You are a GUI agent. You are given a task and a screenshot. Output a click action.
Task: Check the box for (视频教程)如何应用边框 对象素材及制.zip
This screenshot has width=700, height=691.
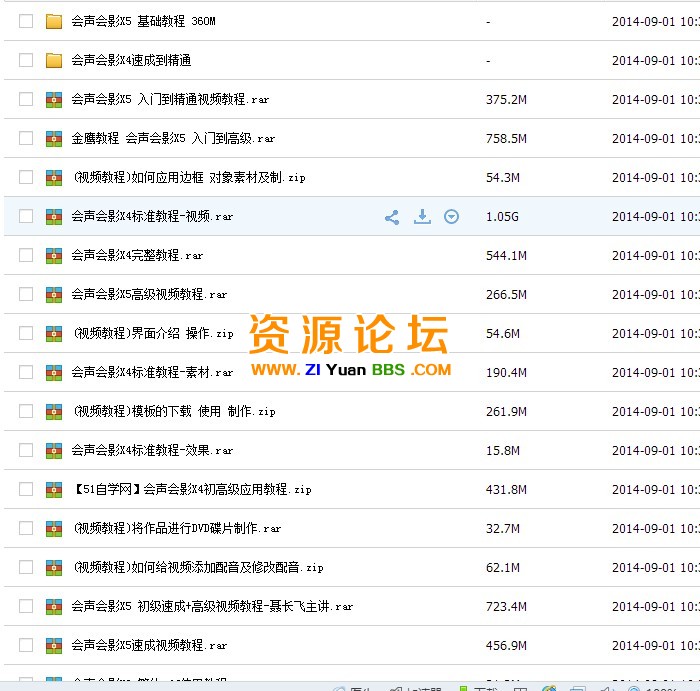[x=26, y=177]
